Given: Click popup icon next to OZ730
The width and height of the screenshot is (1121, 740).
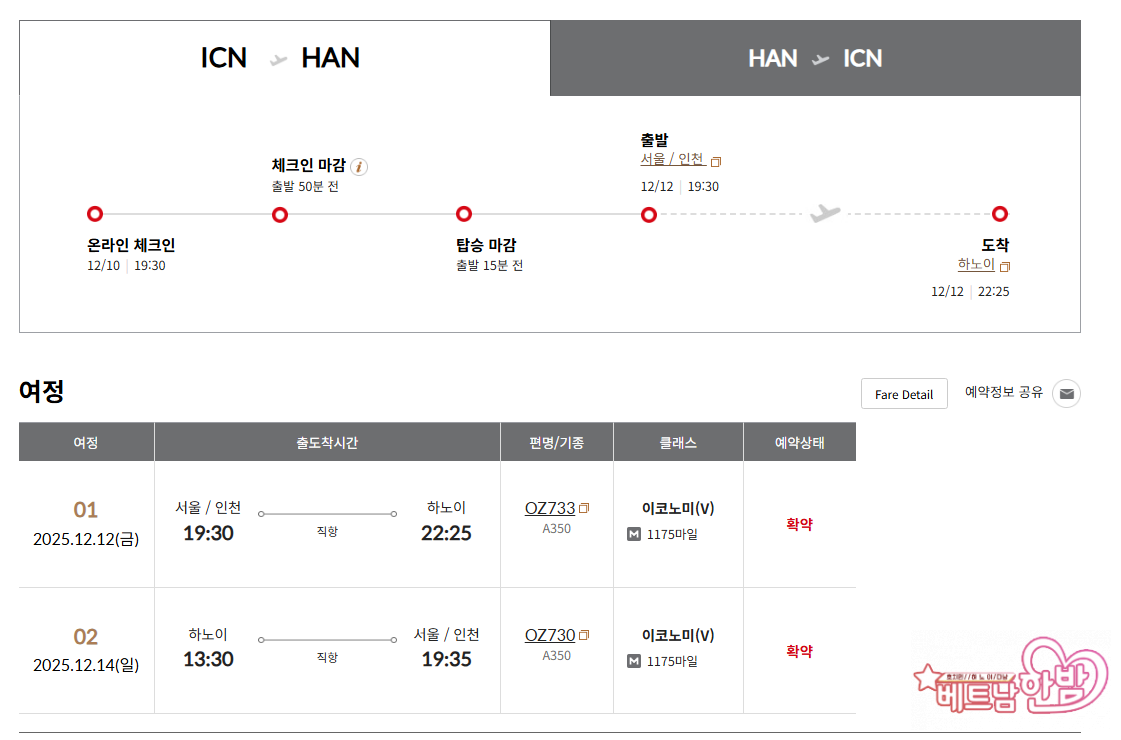Looking at the screenshot, I should click(585, 636).
